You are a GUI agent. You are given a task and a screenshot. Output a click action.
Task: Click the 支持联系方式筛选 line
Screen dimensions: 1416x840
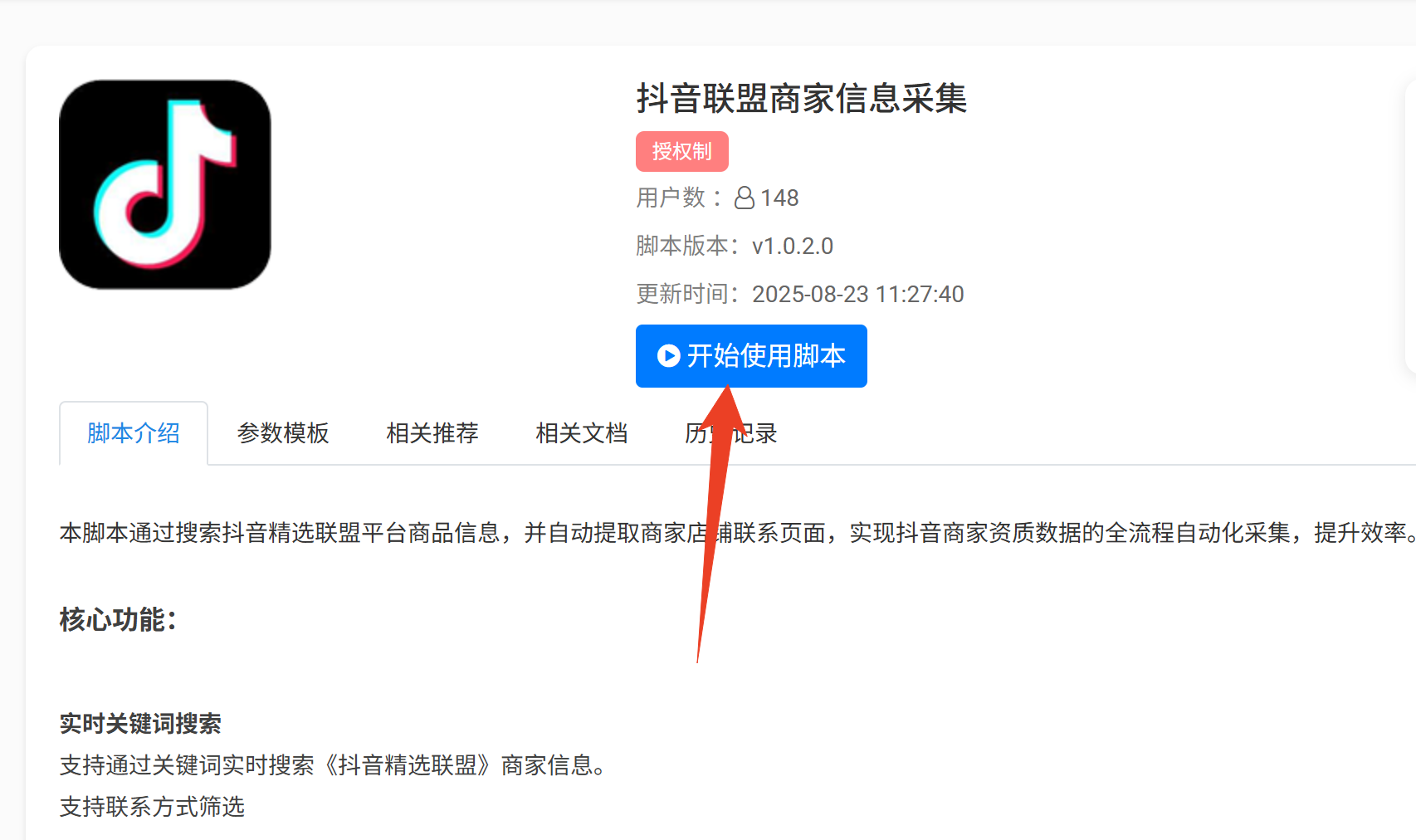point(152,807)
